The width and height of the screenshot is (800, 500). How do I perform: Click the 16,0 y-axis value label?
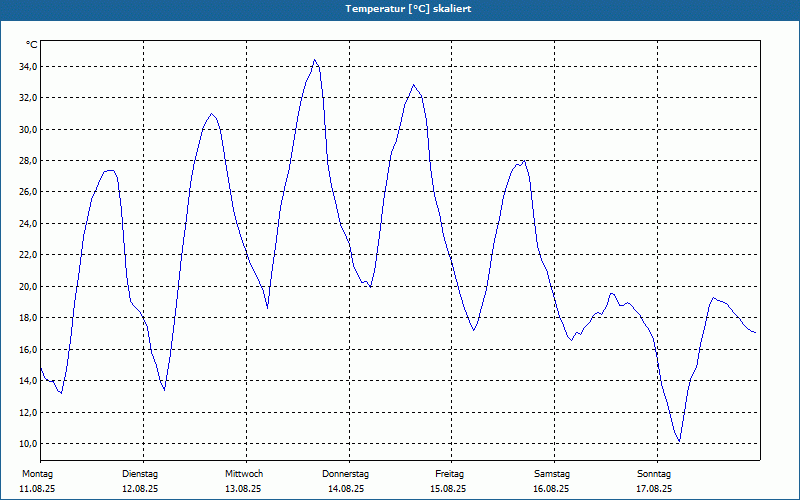(26, 349)
